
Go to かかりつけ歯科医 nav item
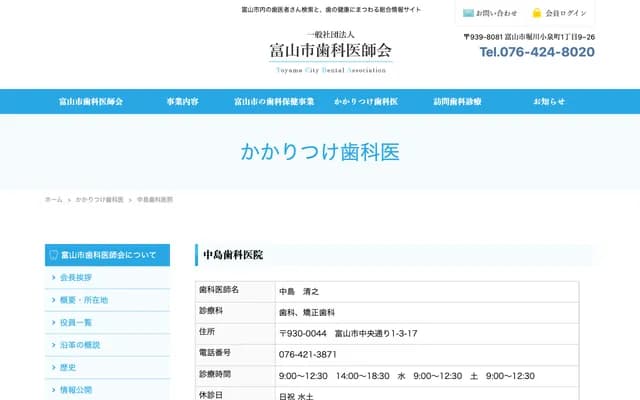click(366, 102)
